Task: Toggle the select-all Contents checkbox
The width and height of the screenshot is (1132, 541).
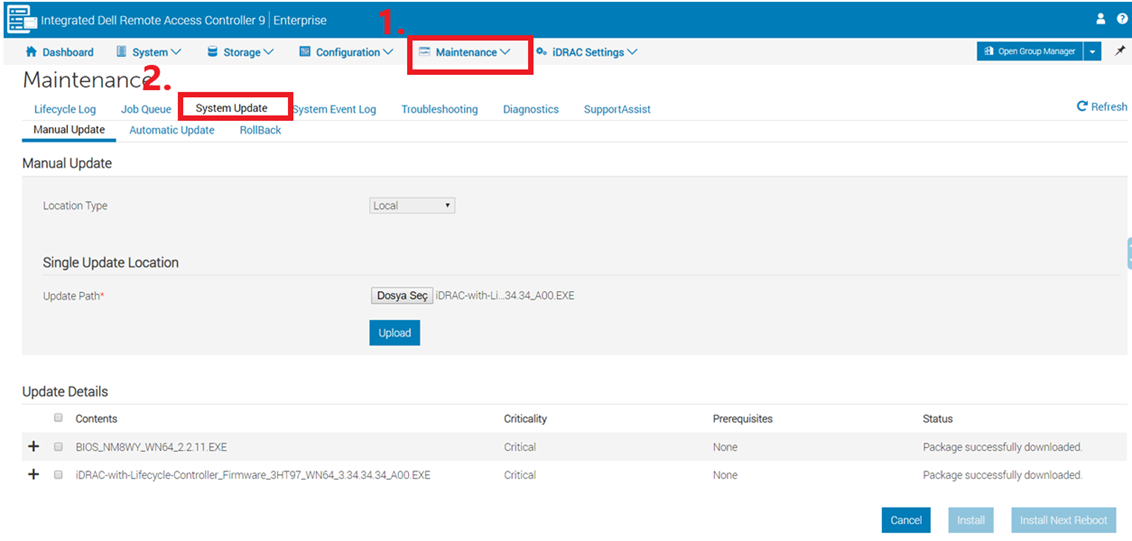Action: click(58, 417)
